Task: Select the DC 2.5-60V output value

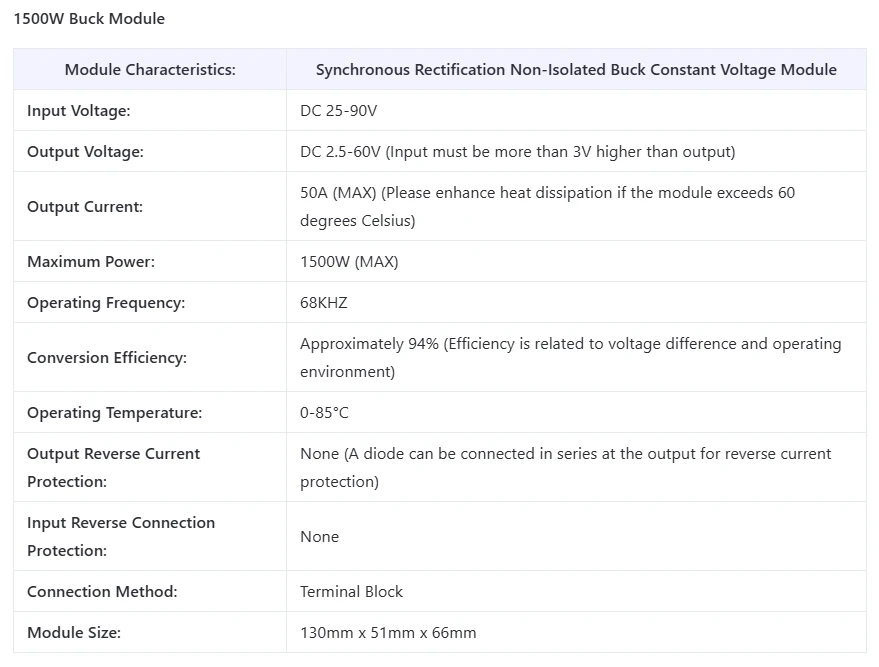Action: pos(517,152)
